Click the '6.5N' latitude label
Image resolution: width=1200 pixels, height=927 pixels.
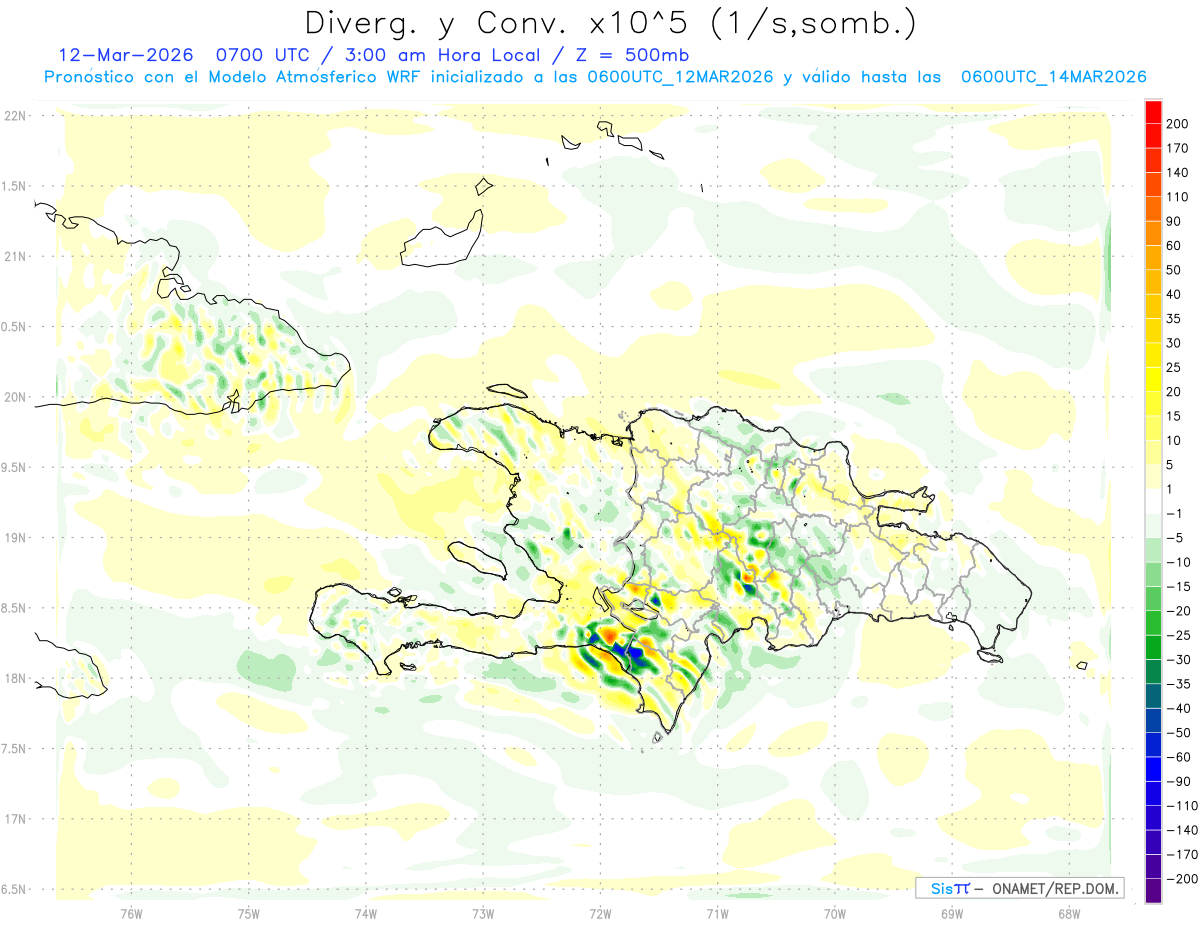[x=15, y=889]
